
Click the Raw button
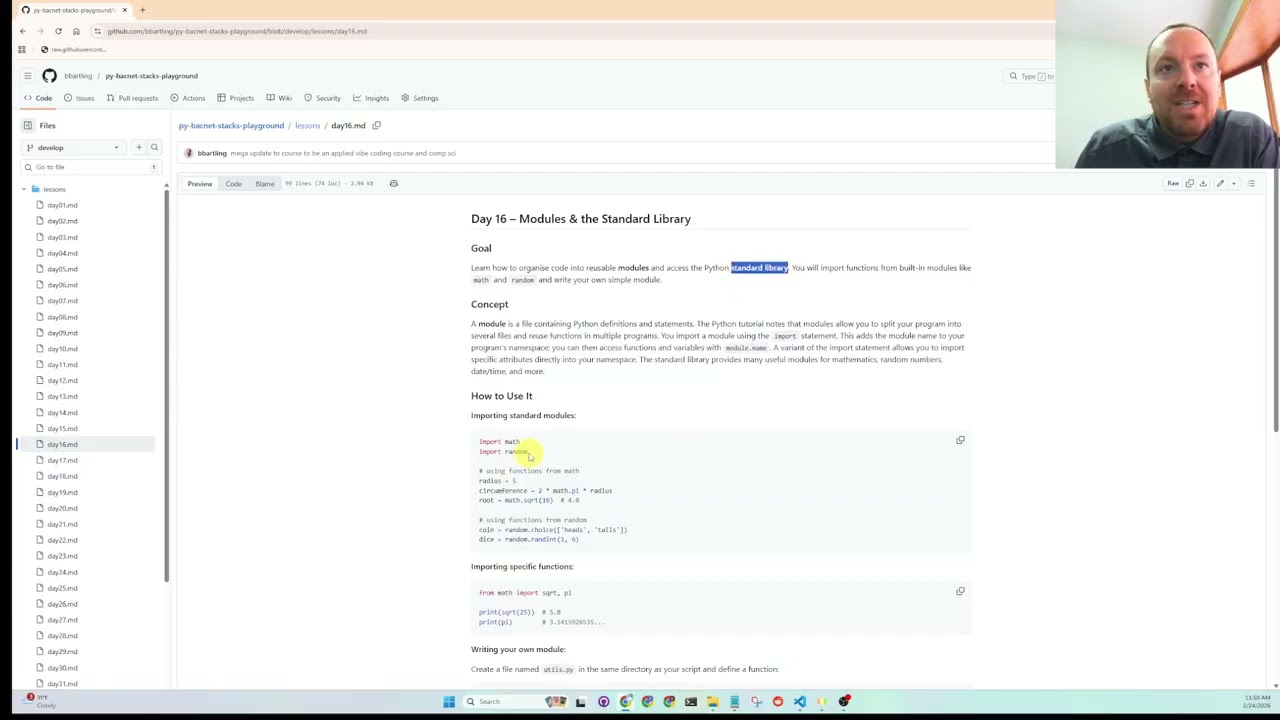pos(1173,183)
